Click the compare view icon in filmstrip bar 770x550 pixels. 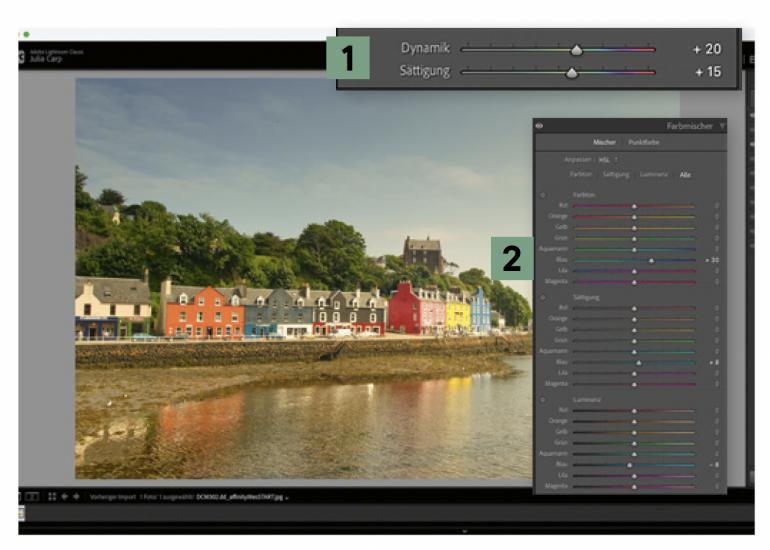[32, 497]
